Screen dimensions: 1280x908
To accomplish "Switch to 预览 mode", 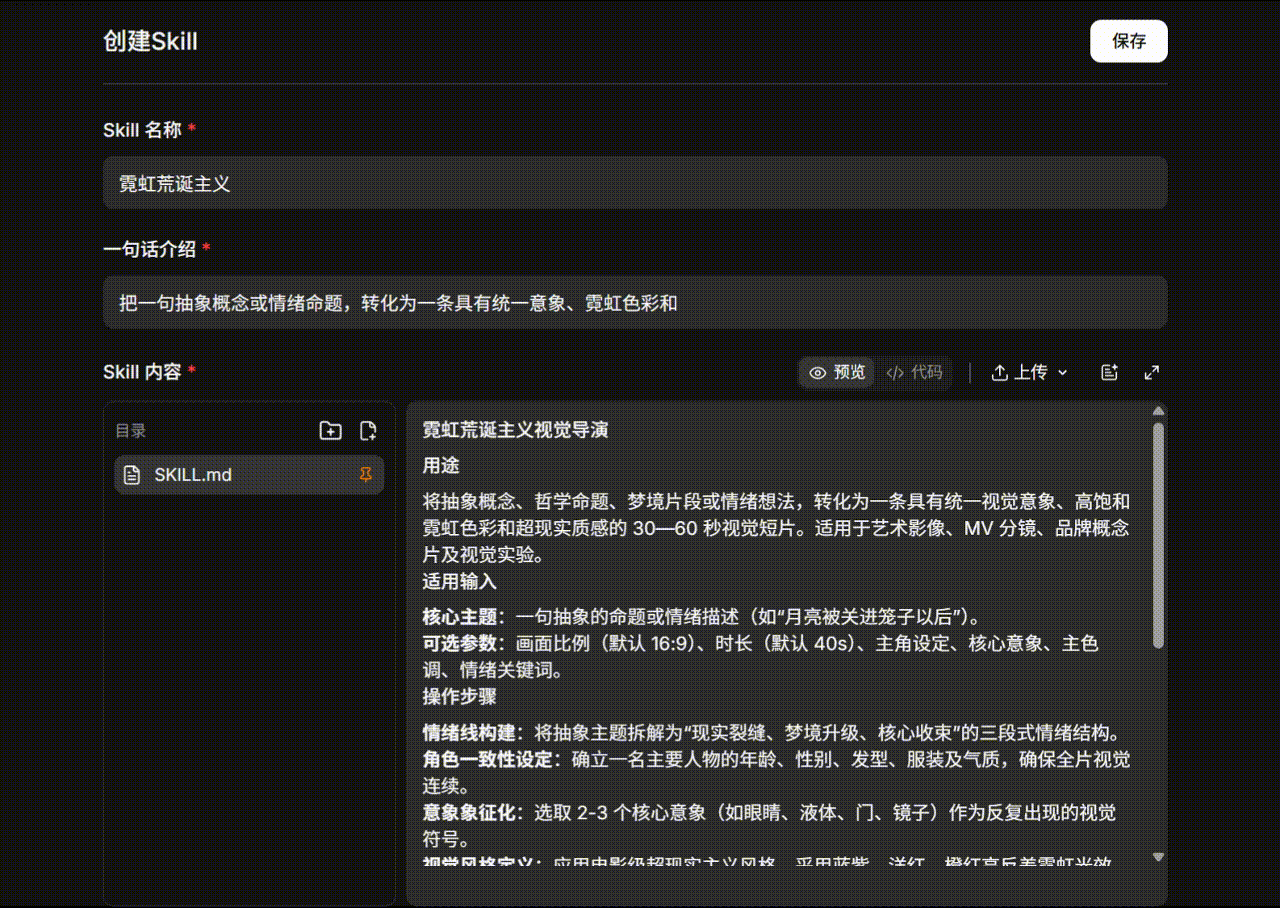I will pos(837,372).
